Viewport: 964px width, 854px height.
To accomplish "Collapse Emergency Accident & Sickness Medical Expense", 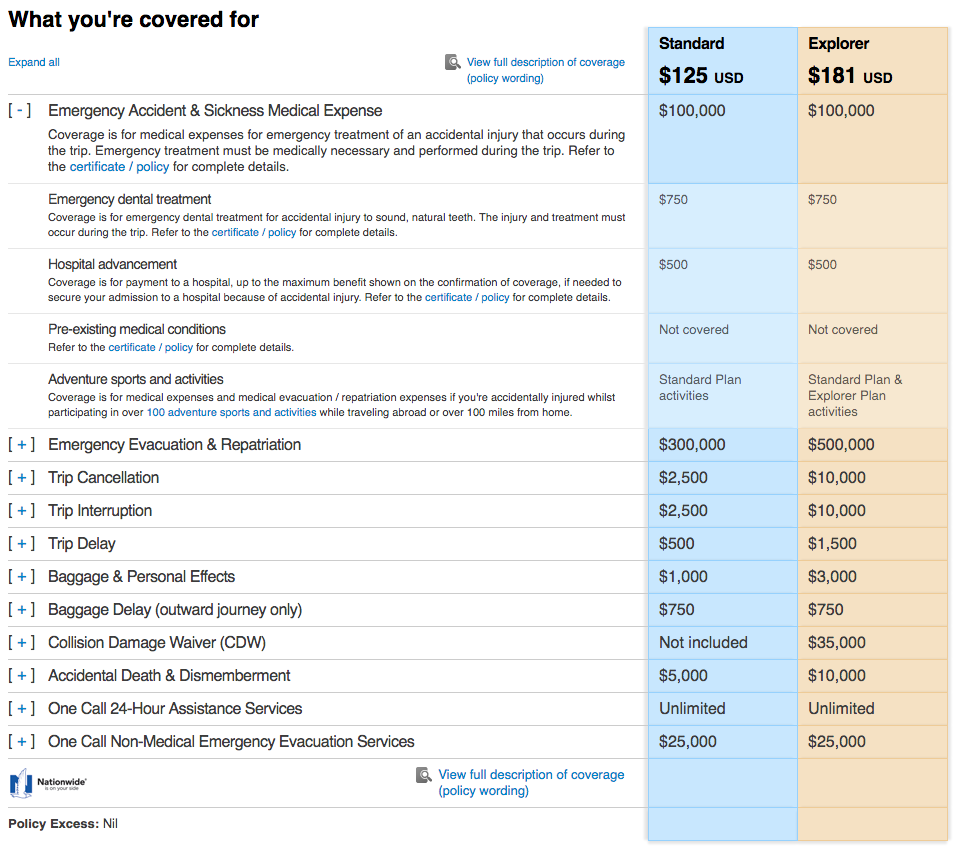I will point(20,111).
